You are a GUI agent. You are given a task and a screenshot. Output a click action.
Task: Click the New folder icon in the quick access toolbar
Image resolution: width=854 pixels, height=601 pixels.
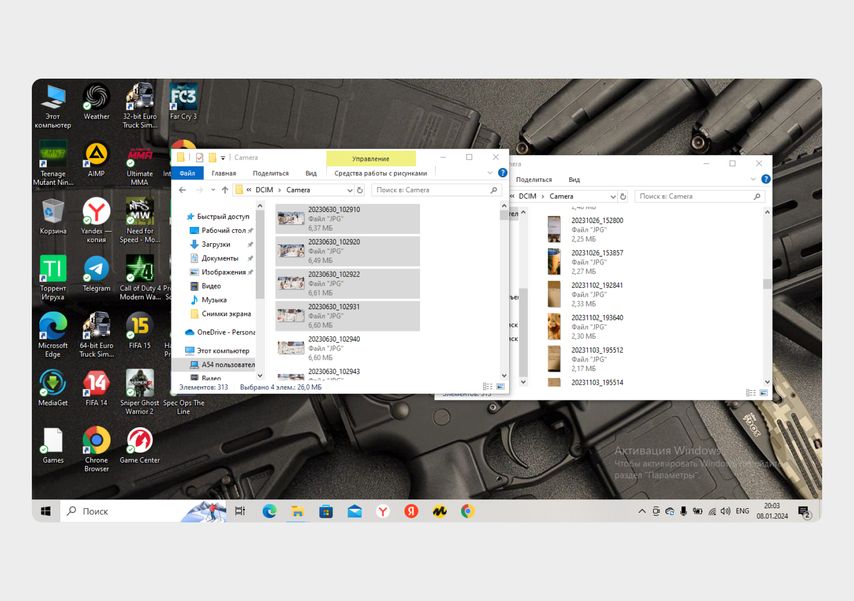[212, 157]
